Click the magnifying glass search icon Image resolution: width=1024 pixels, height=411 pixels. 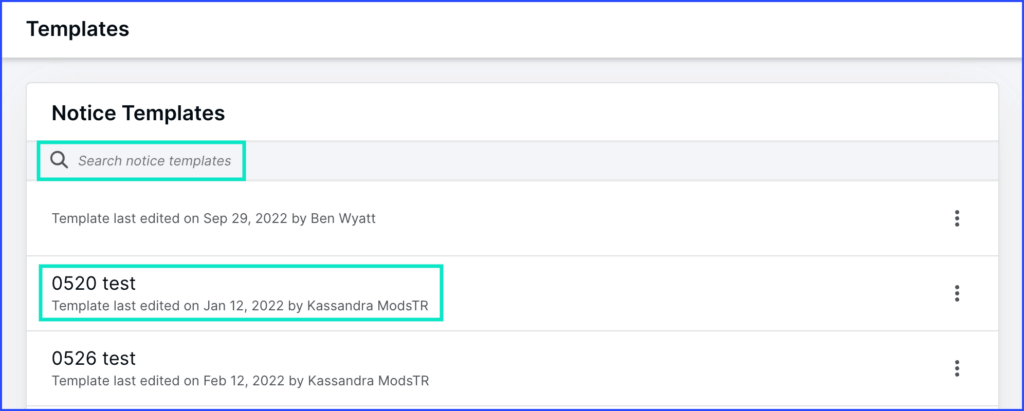pos(60,161)
